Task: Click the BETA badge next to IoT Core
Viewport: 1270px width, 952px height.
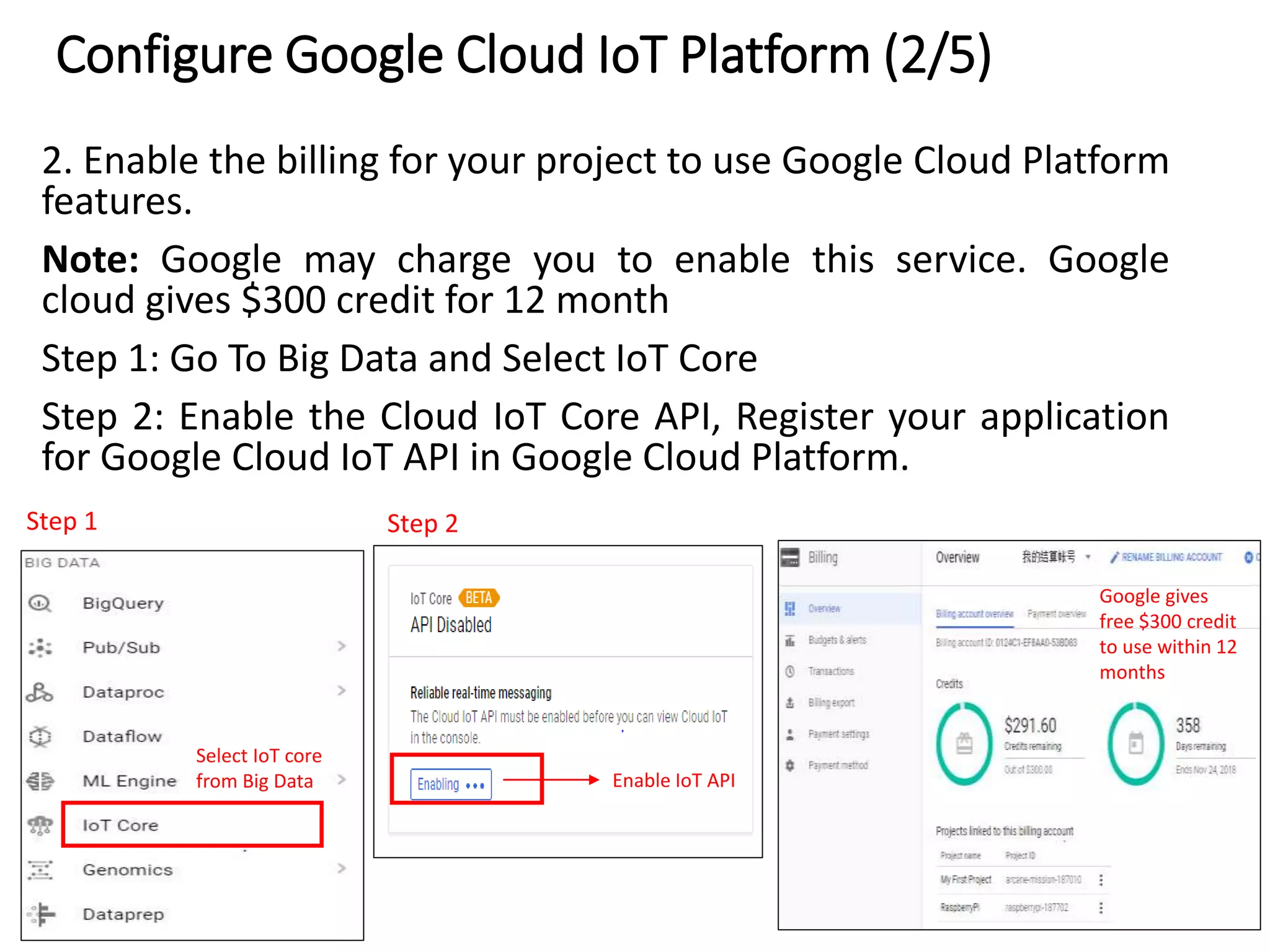Action: click(479, 598)
